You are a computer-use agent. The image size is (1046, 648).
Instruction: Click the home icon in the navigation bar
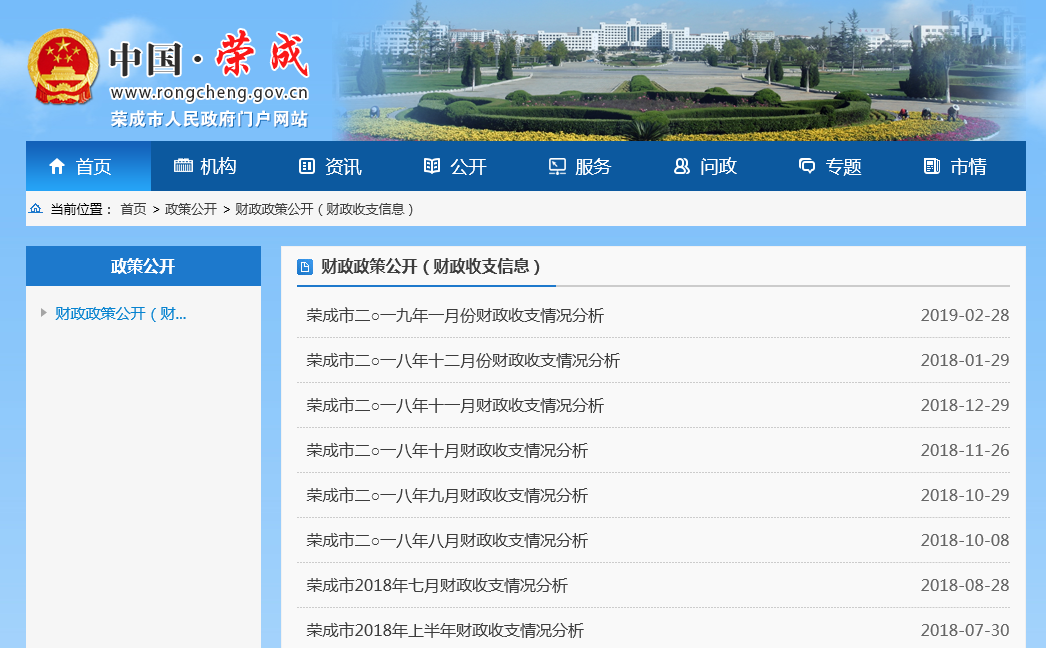[57, 167]
